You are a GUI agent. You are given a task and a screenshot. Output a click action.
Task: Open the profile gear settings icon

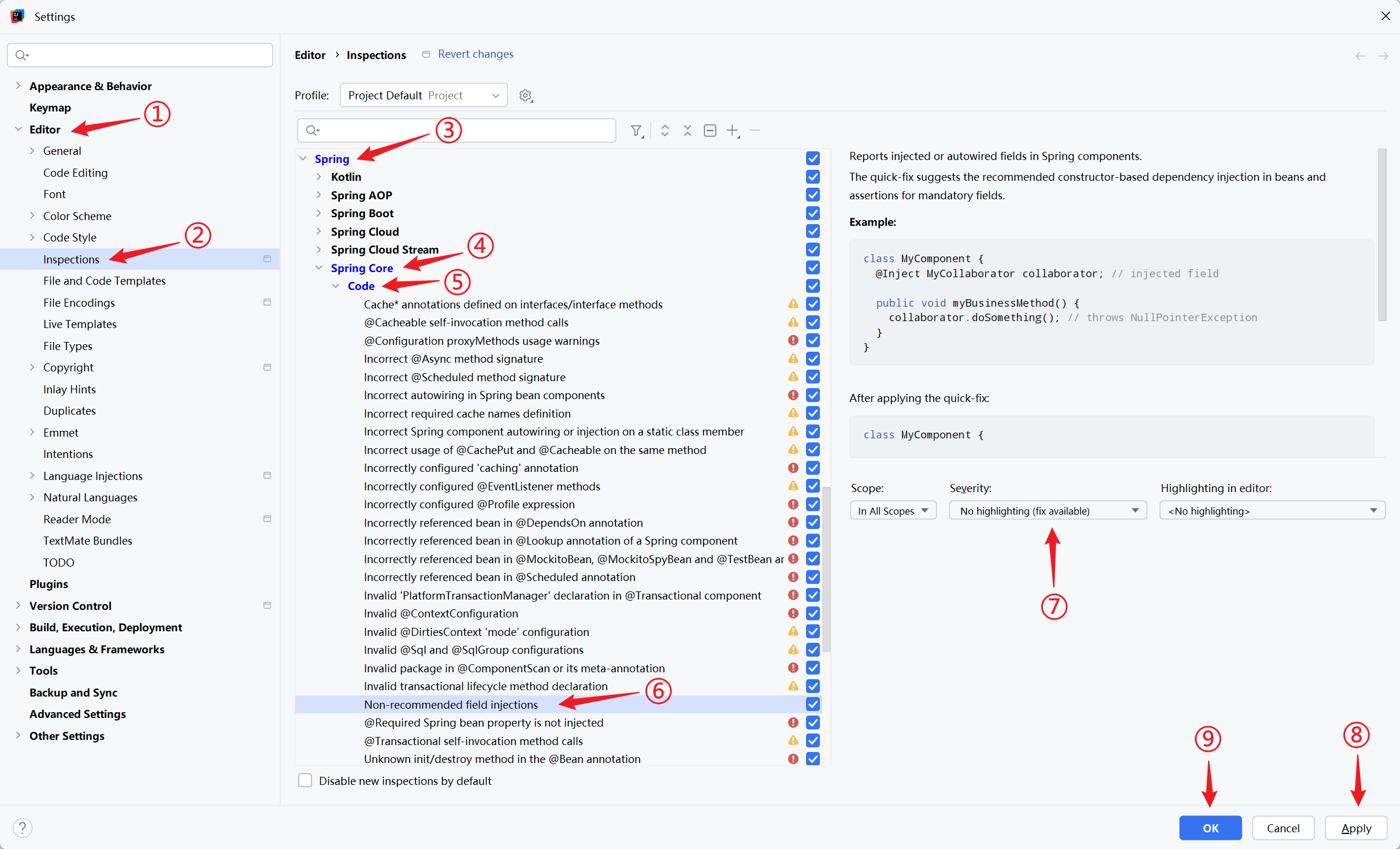[525, 96]
